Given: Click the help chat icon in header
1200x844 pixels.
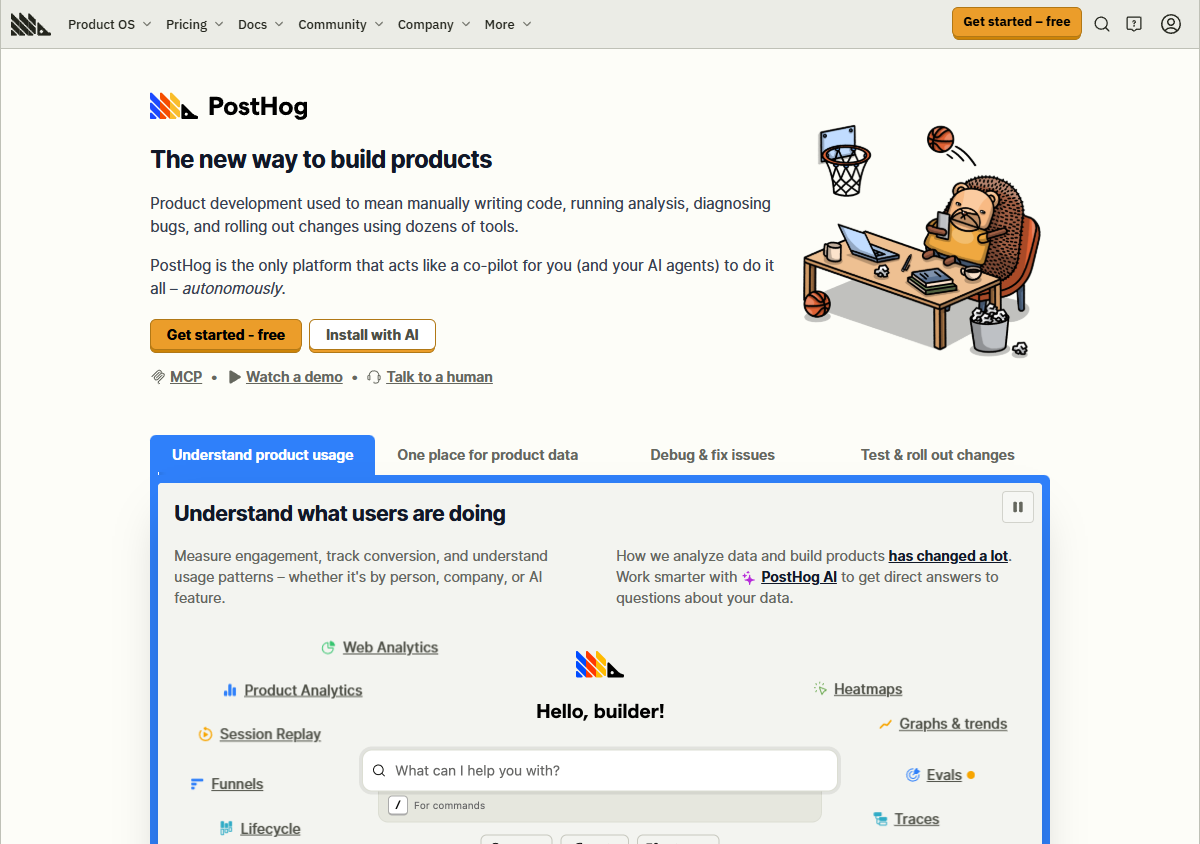Looking at the screenshot, I should (1134, 24).
